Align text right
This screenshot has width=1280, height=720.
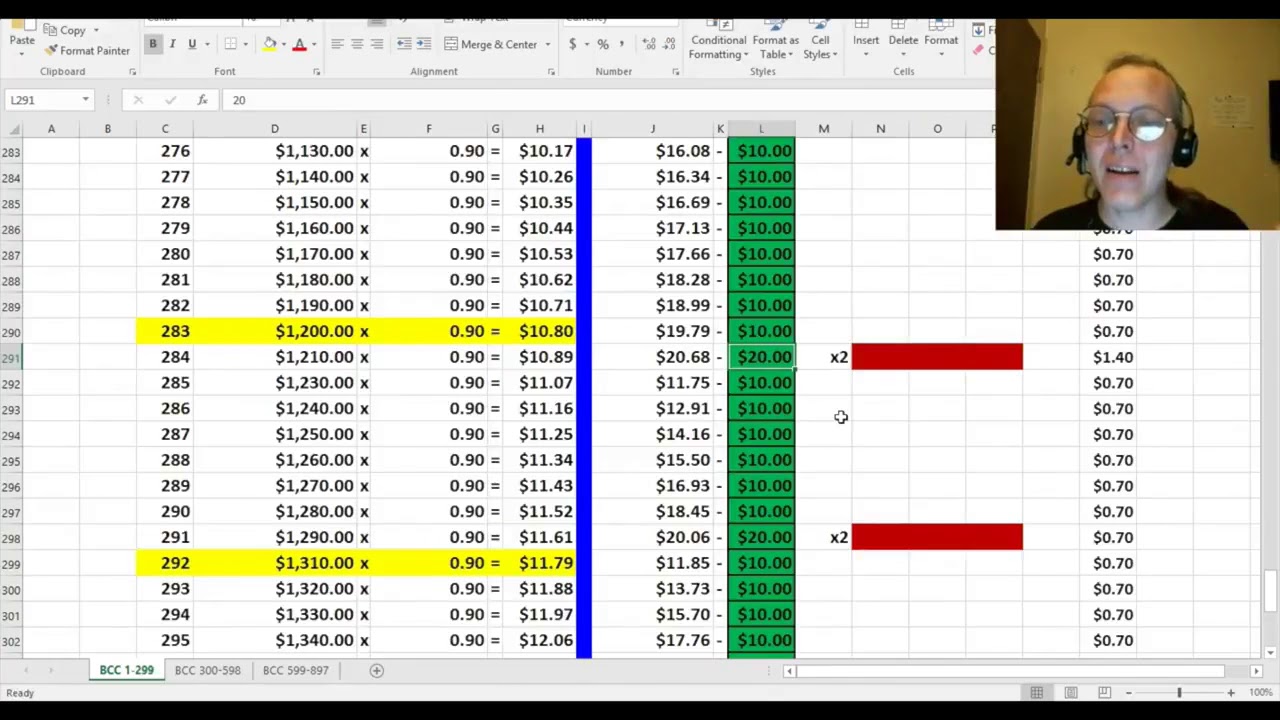[376, 44]
